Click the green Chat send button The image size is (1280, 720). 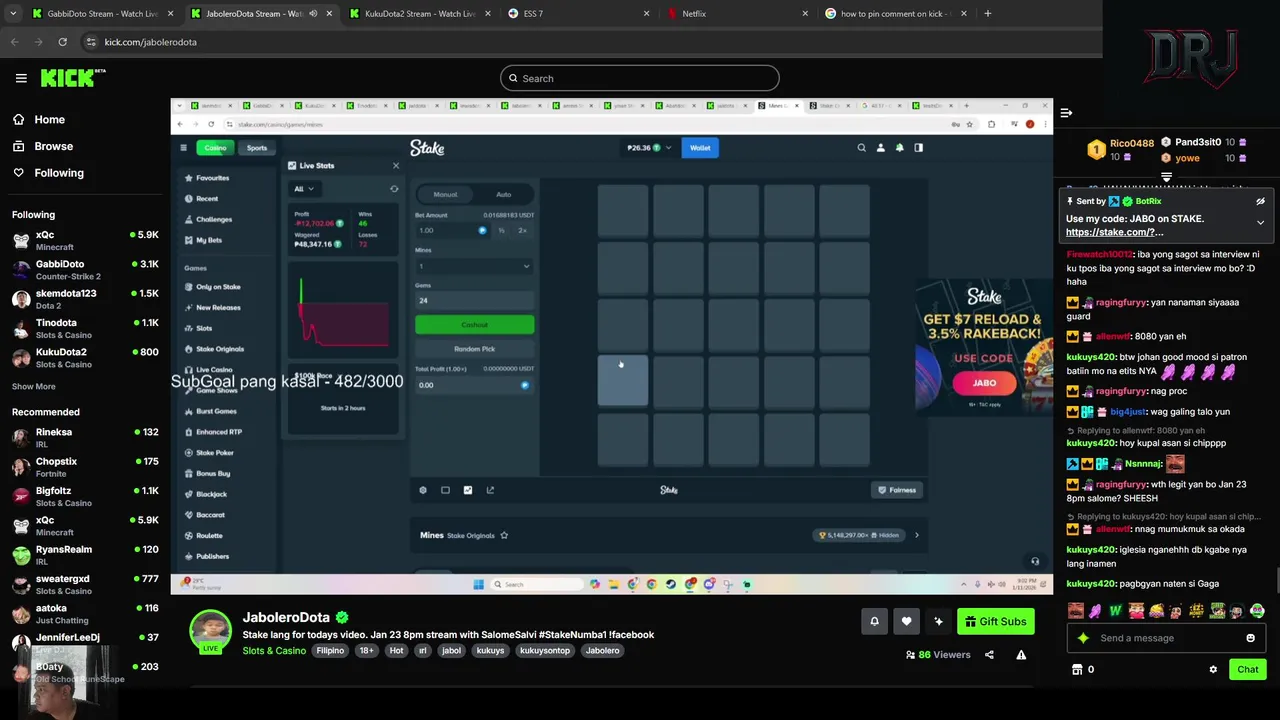tap(1247, 669)
